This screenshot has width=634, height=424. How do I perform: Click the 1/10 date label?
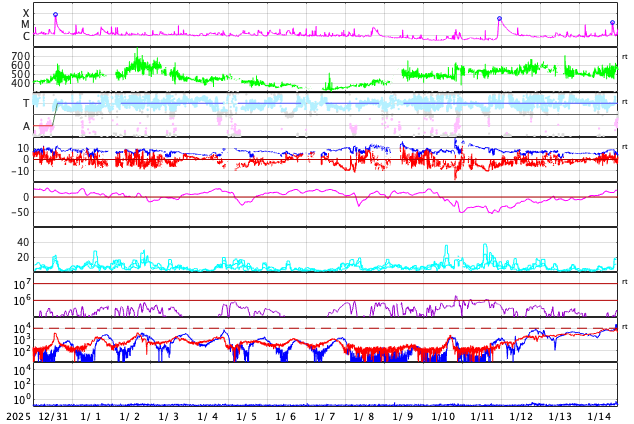click(442, 416)
